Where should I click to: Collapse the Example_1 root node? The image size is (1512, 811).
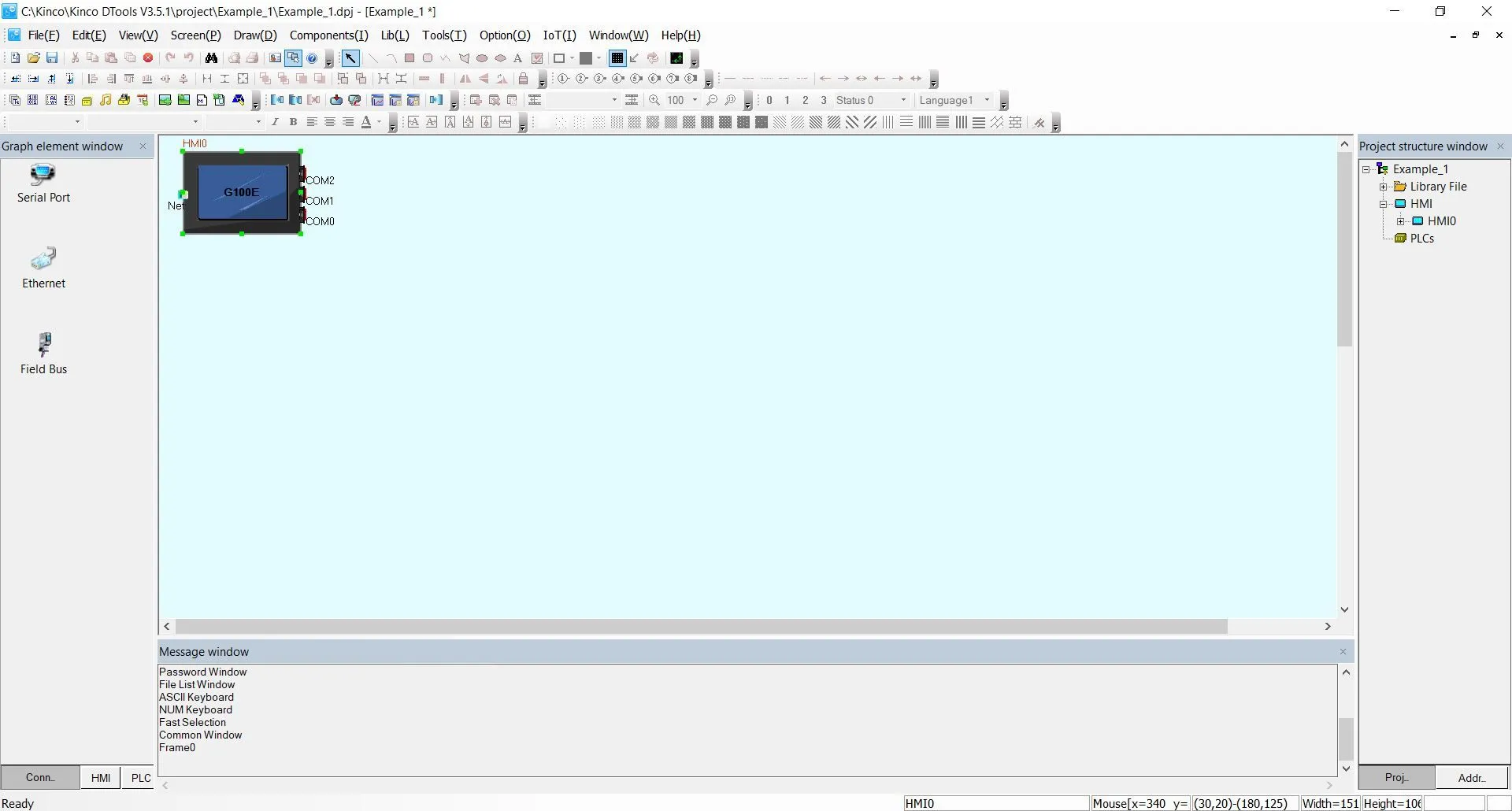pos(1366,169)
